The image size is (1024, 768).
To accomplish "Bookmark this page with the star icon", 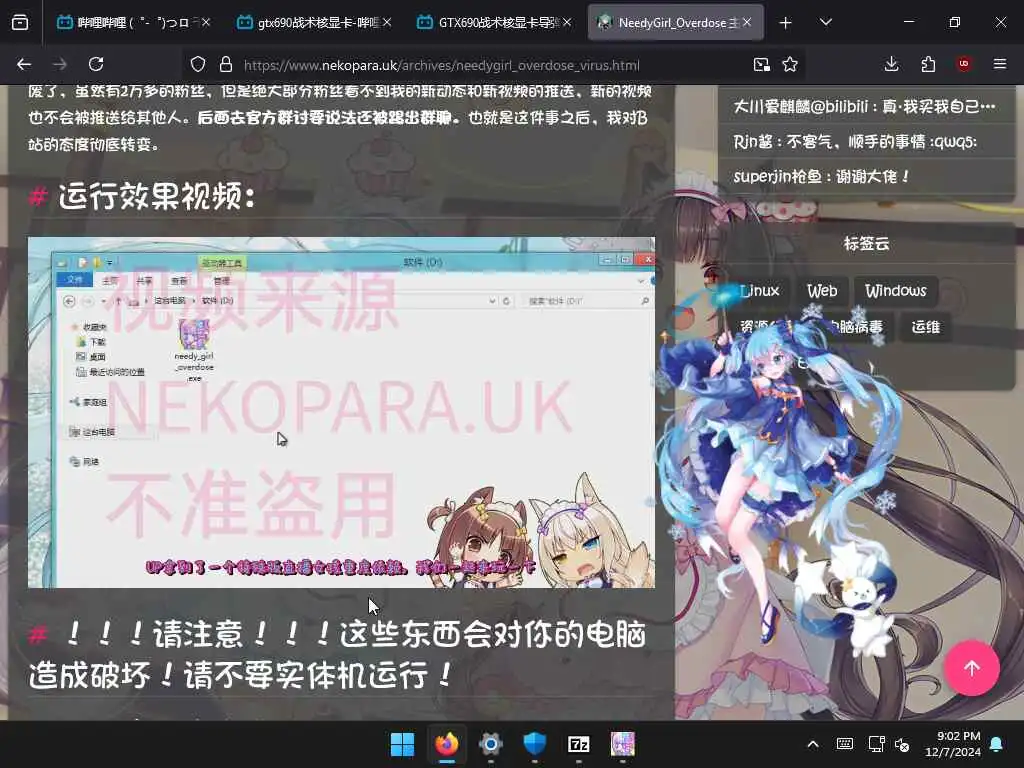I will [x=790, y=64].
